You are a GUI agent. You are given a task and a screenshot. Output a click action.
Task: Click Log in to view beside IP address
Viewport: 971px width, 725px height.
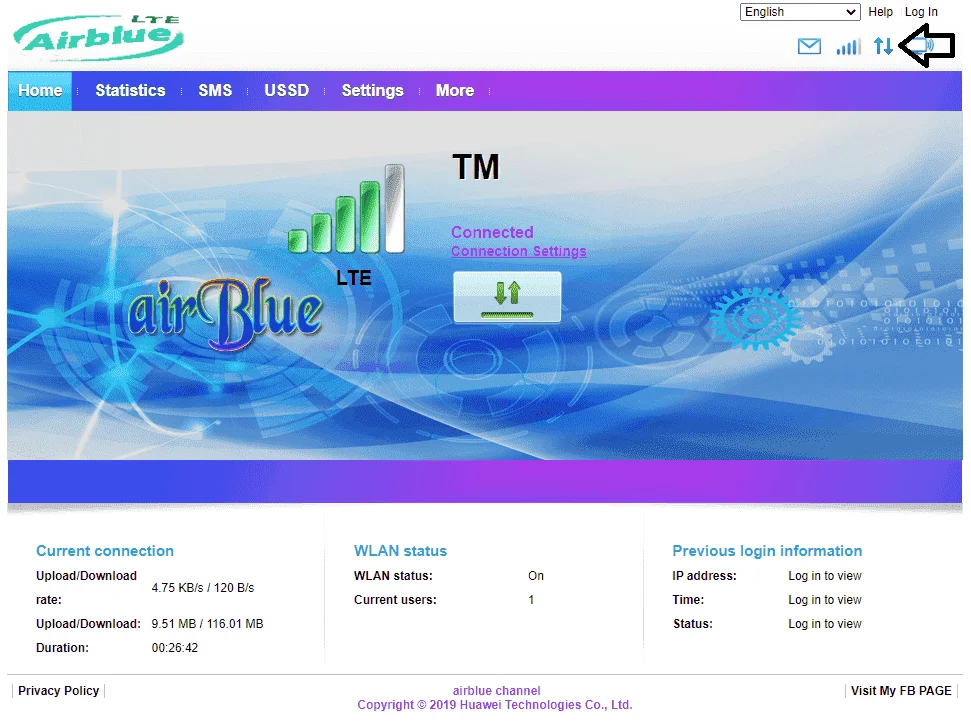pyautogui.click(x=824, y=576)
